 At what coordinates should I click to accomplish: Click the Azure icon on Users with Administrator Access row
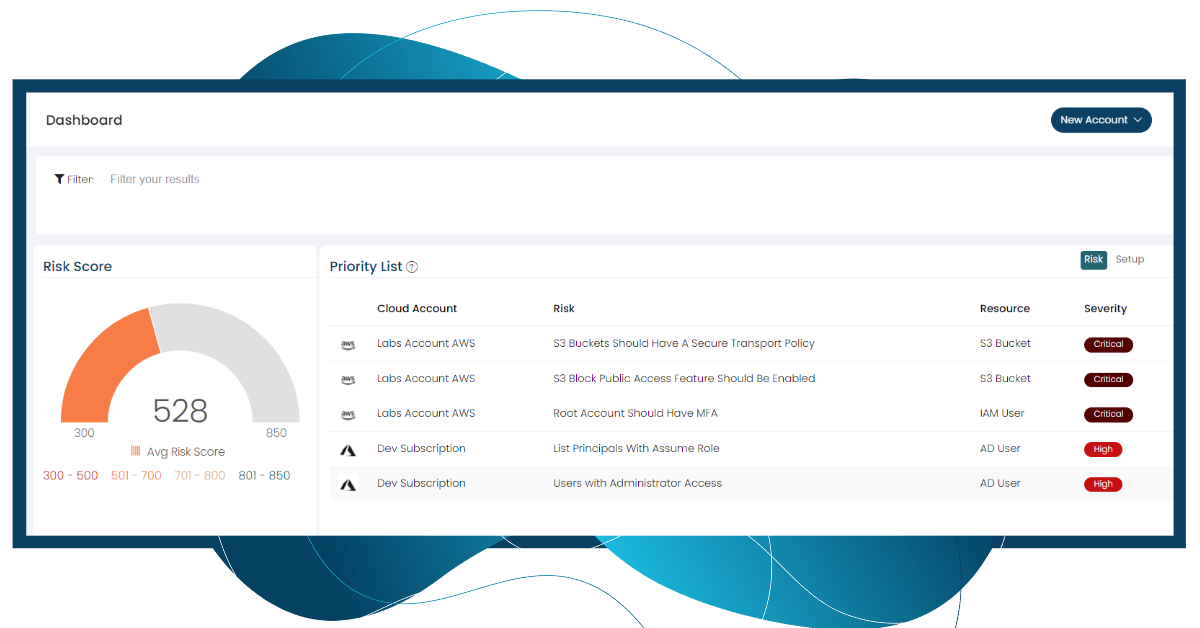pyautogui.click(x=347, y=484)
